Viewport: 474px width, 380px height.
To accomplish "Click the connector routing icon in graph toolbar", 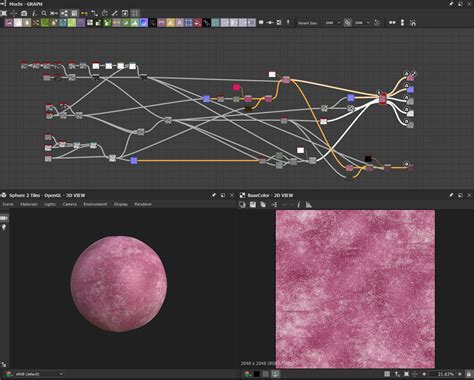I will 95,13.
